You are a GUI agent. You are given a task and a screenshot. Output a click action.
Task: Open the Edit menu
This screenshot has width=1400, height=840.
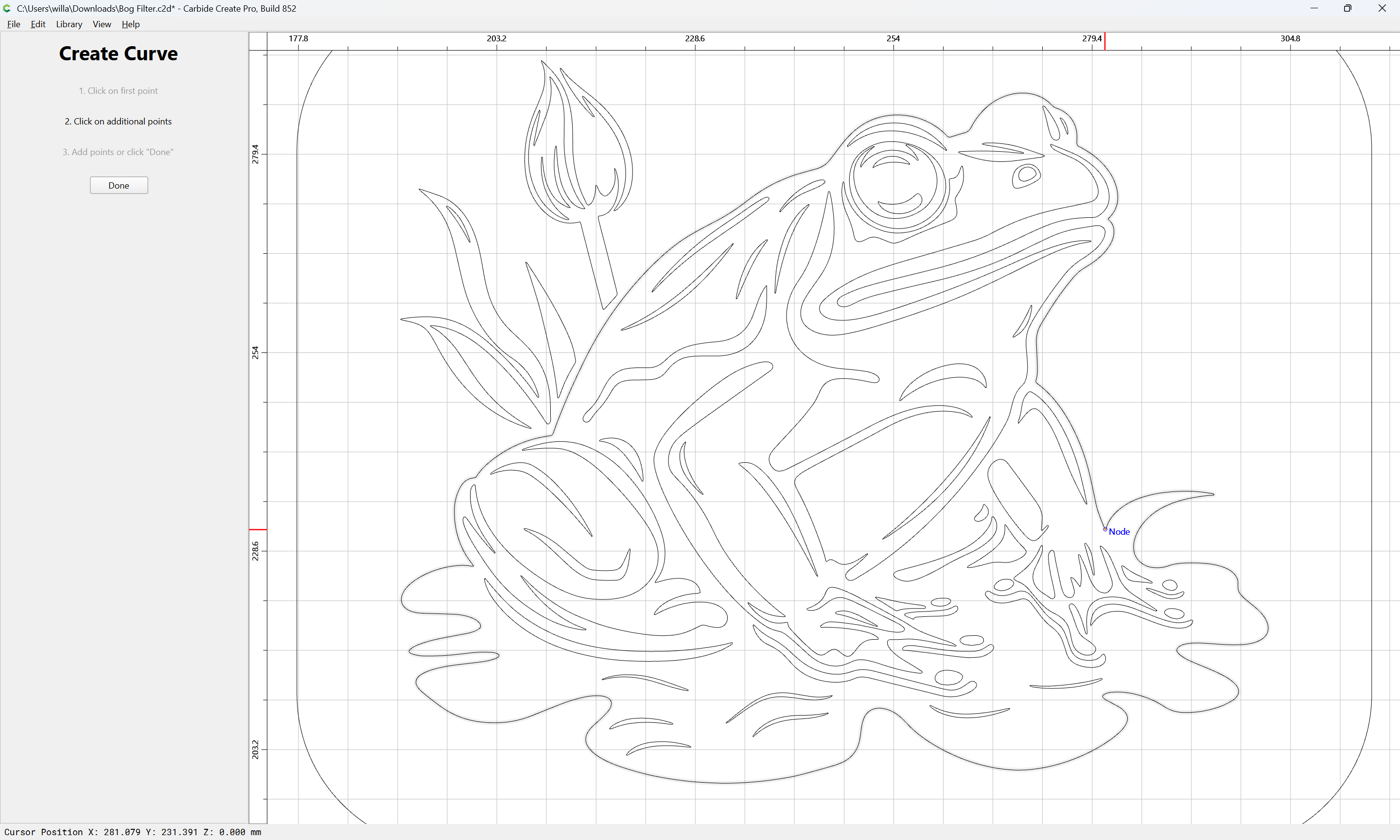point(38,24)
